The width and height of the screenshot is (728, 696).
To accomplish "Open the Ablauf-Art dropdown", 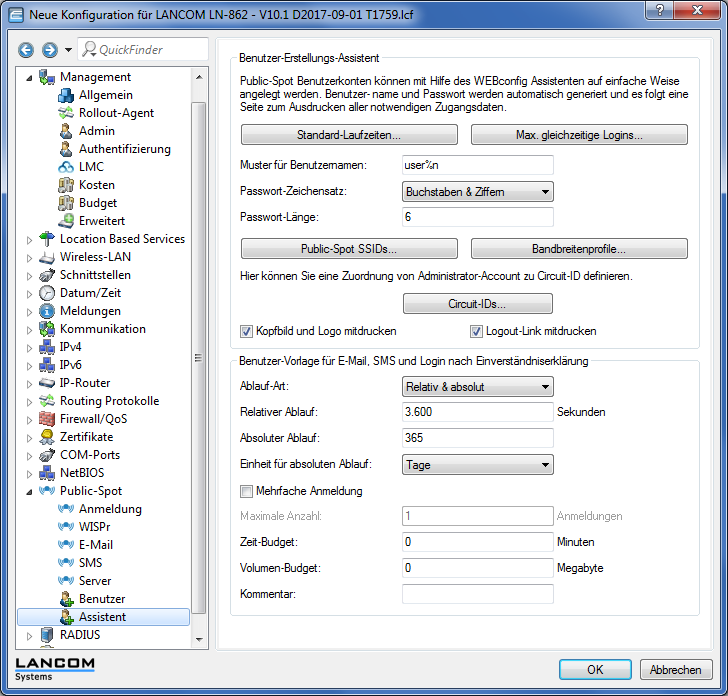I will click(x=478, y=386).
